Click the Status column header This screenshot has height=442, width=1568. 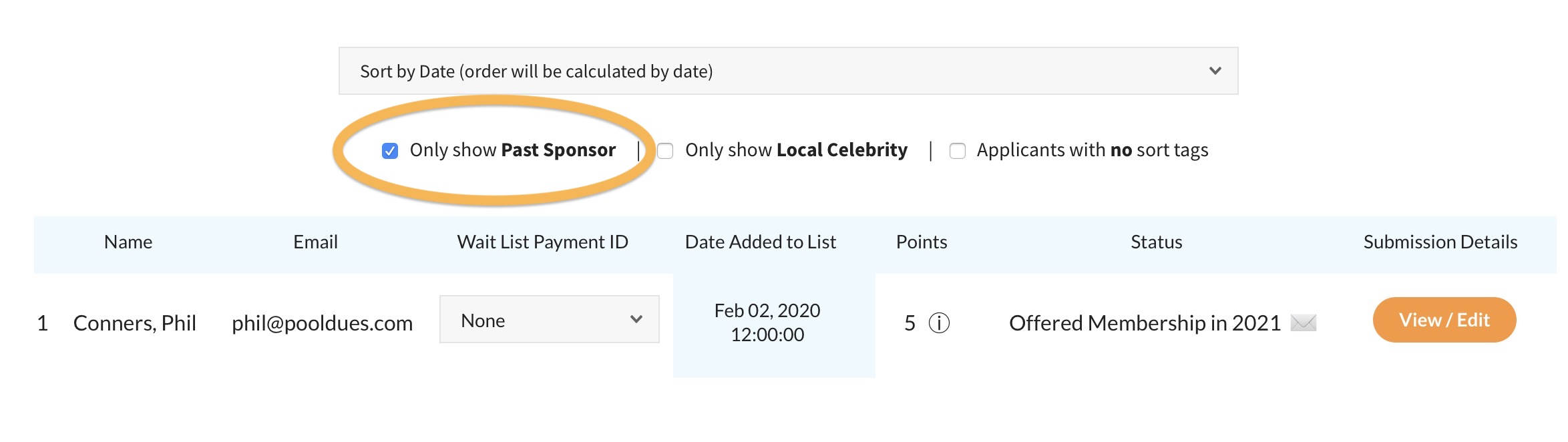coord(1156,242)
